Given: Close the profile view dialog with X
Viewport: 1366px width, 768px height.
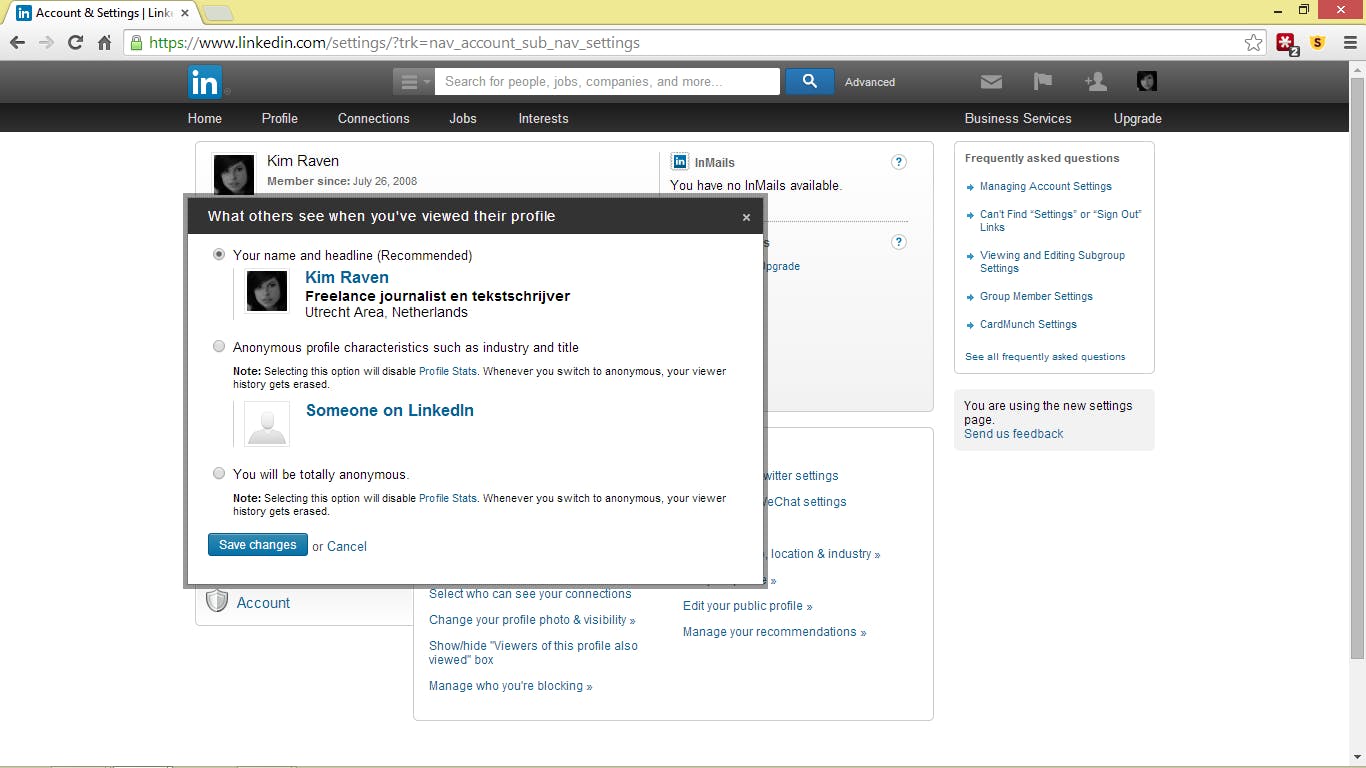Looking at the screenshot, I should pyautogui.click(x=746, y=217).
